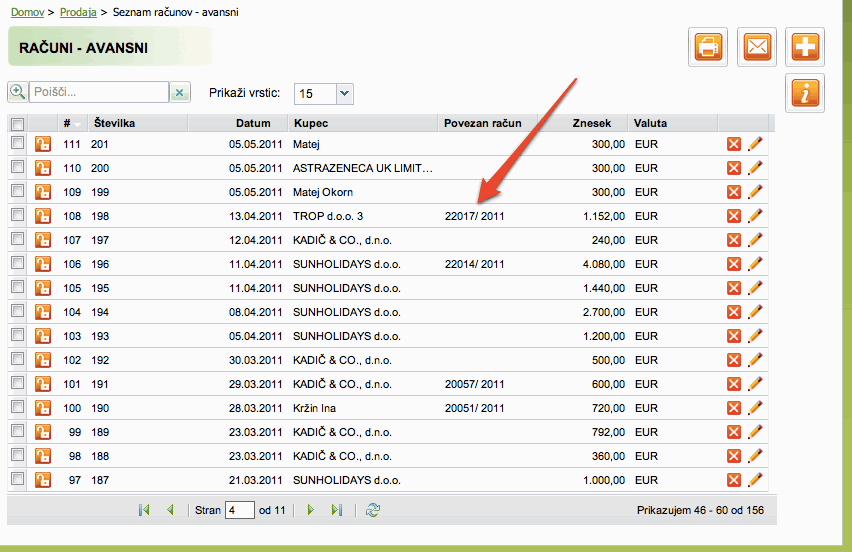Open linked invoice 22014/ 2011

point(474,264)
